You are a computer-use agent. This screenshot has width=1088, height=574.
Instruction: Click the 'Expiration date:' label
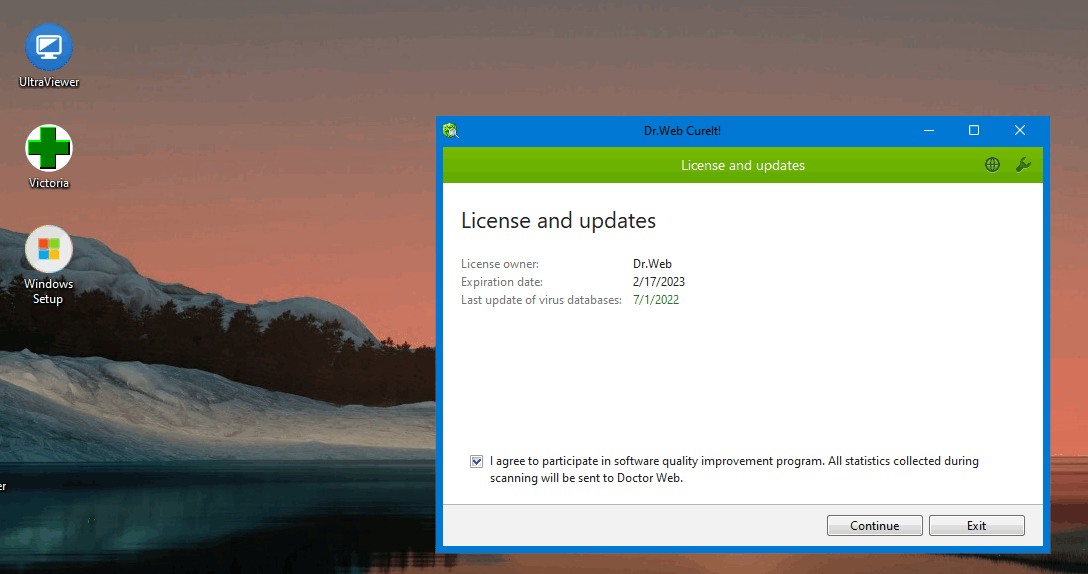[502, 282]
